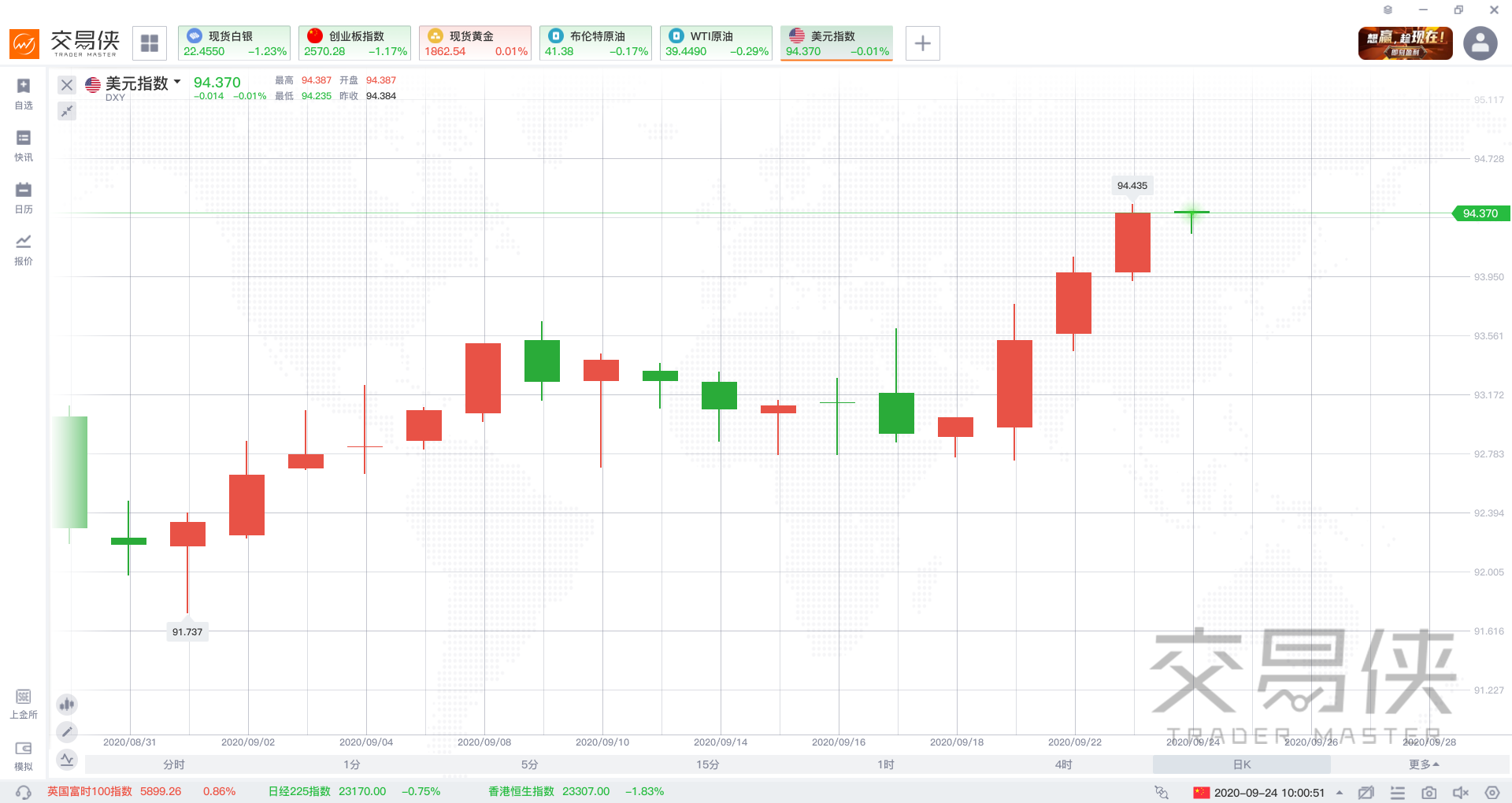Open settings hexagon icon
This screenshot has height=803, width=1512.
coord(1492,792)
